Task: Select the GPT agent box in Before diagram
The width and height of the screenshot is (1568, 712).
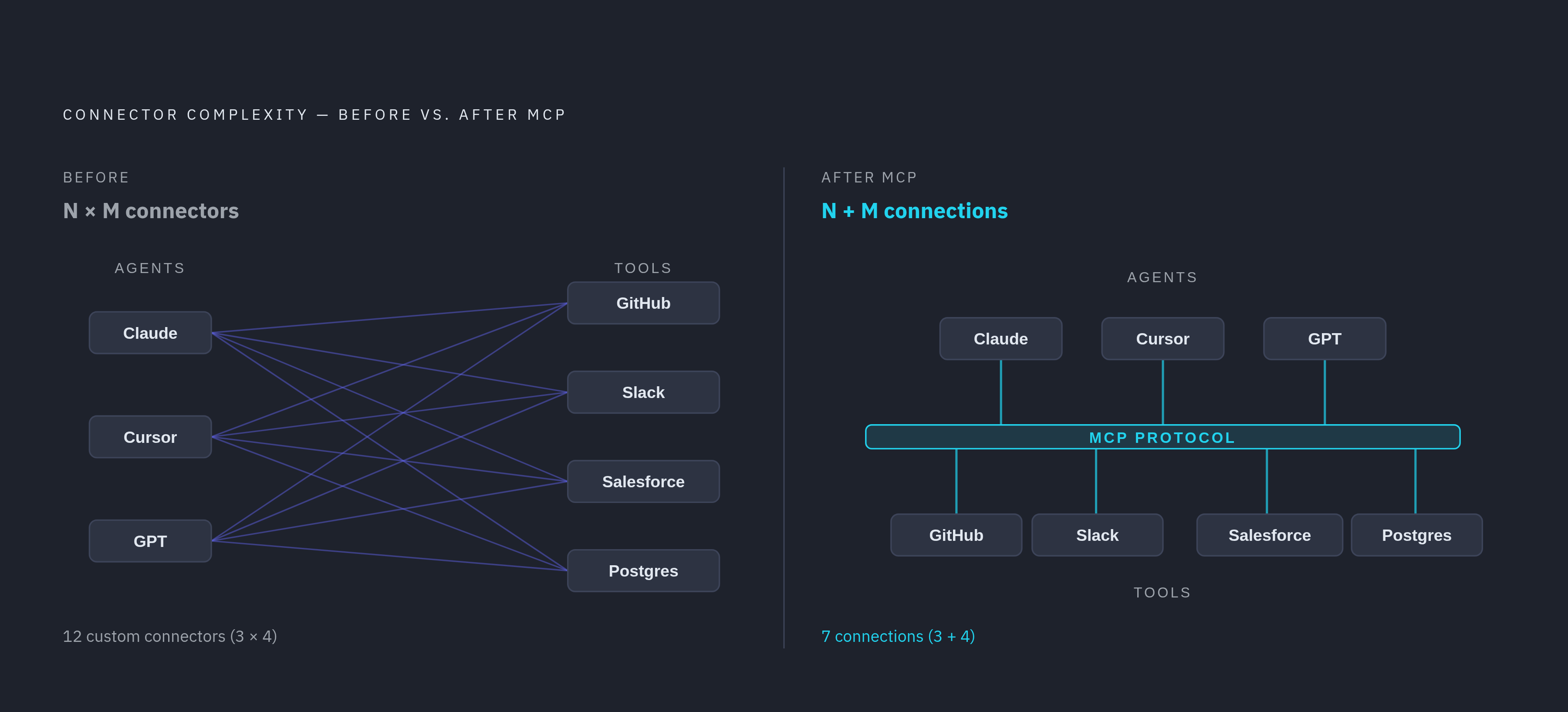Action: point(150,541)
